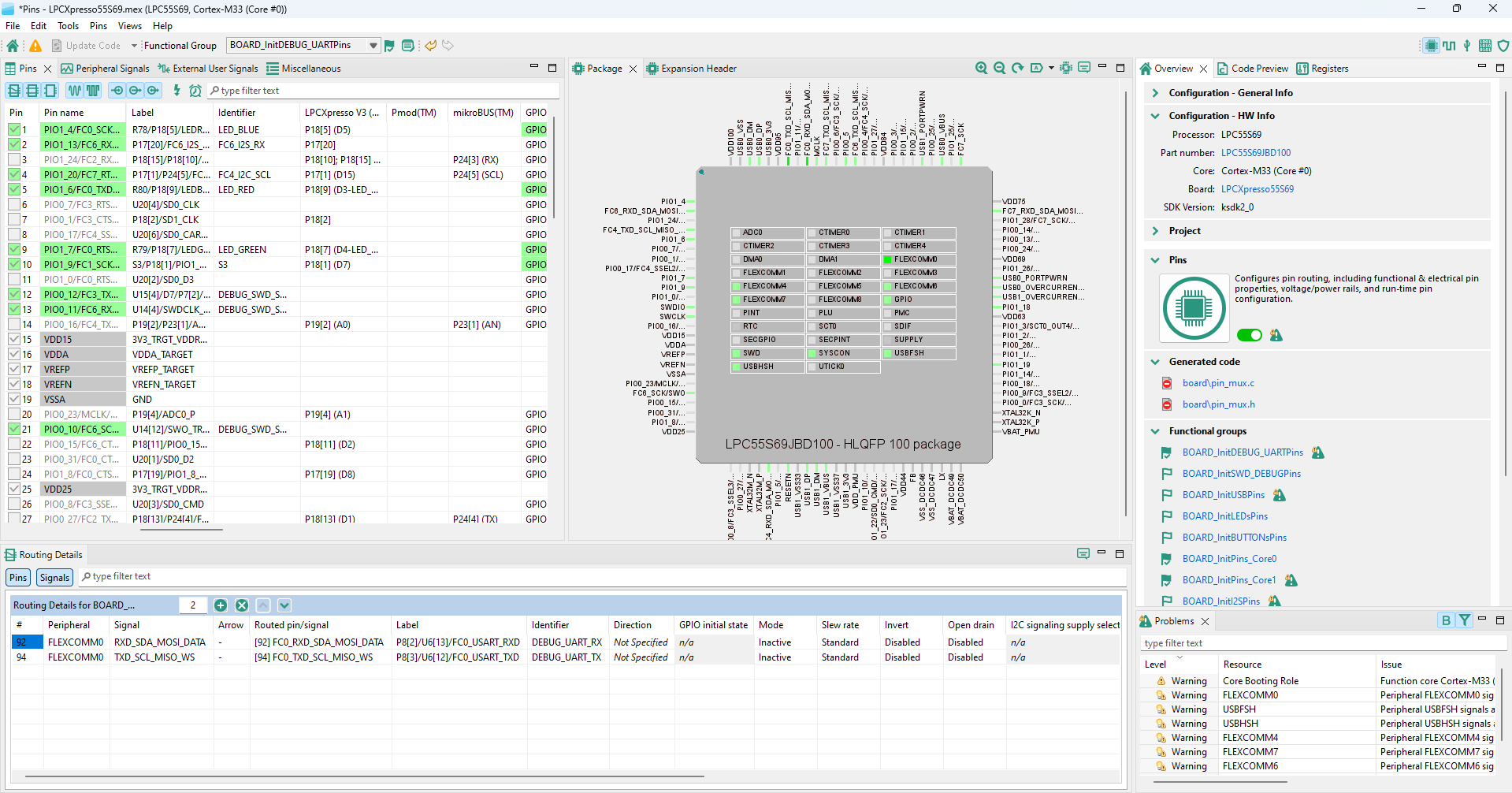
Task: Close the Pins tab
Action: (47, 69)
